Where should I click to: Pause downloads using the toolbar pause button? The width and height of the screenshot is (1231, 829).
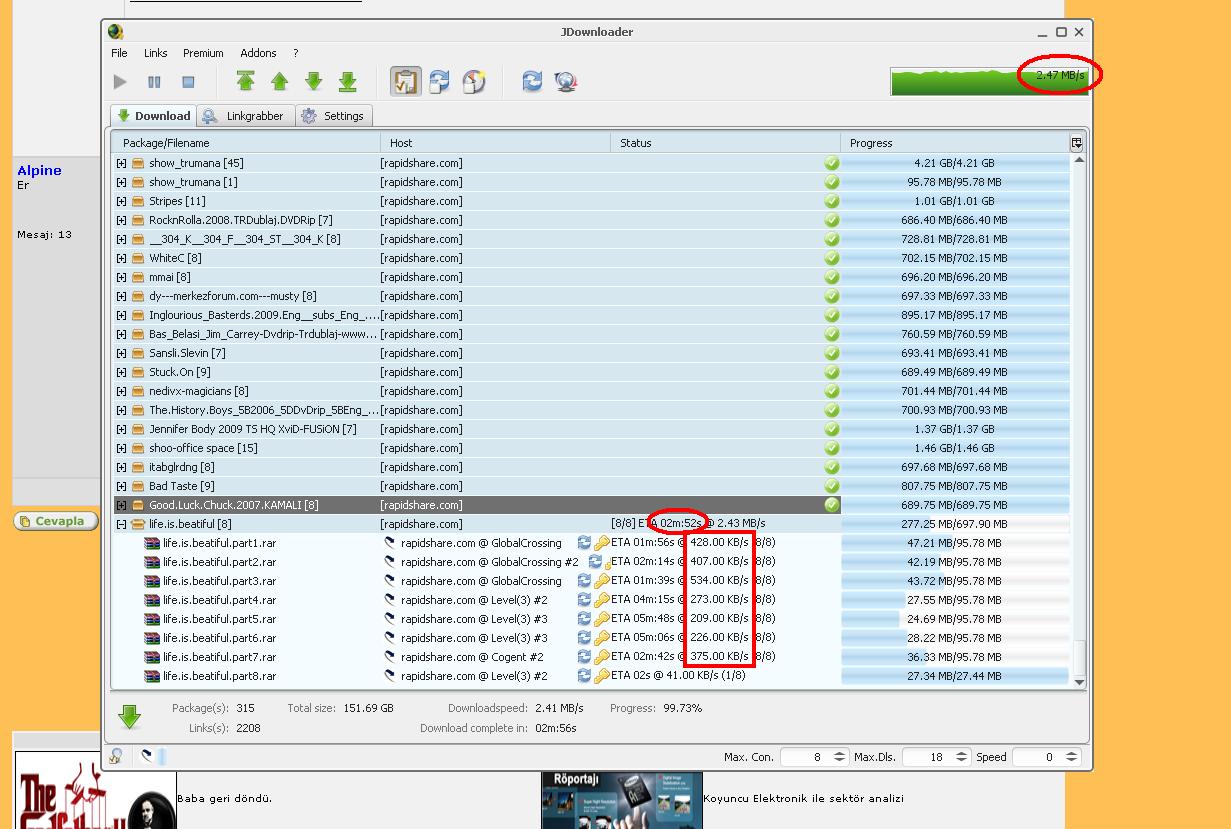pos(154,82)
